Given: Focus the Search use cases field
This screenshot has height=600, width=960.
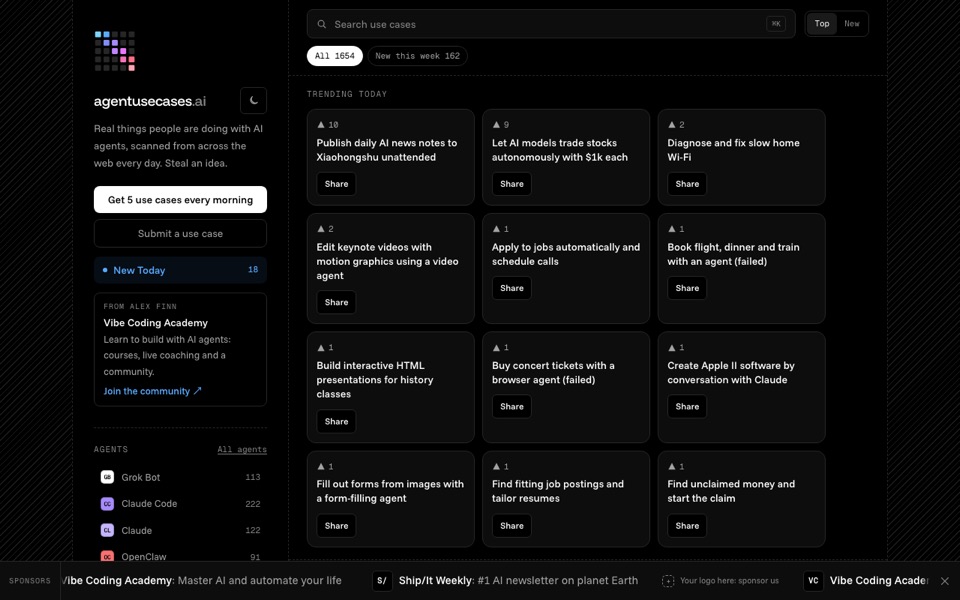Looking at the screenshot, I should click(x=550, y=24).
